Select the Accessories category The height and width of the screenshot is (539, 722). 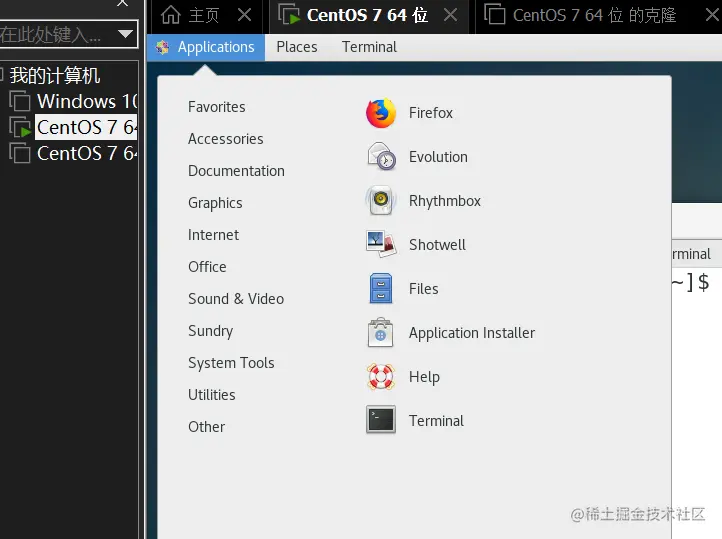[226, 139]
